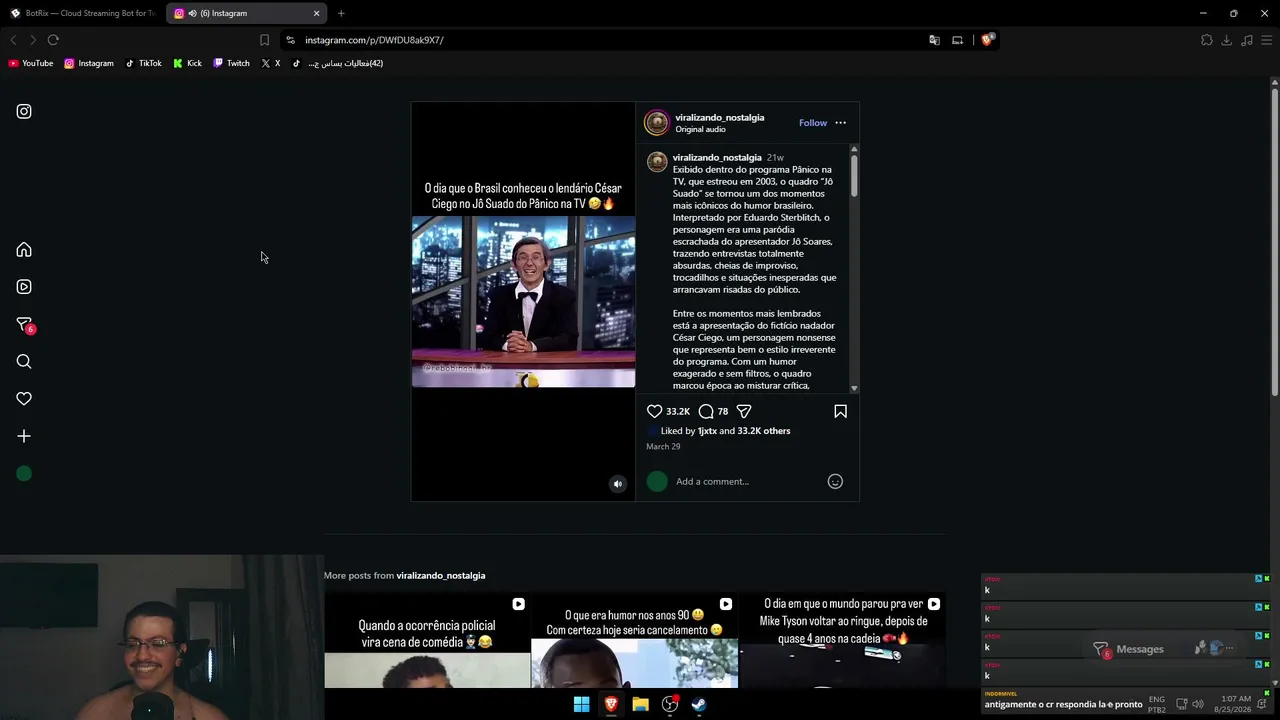Open File Explorer from the taskbar
Image resolution: width=1280 pixels, height=720 pixels.
pyautogui.click(x=640, y=704)
